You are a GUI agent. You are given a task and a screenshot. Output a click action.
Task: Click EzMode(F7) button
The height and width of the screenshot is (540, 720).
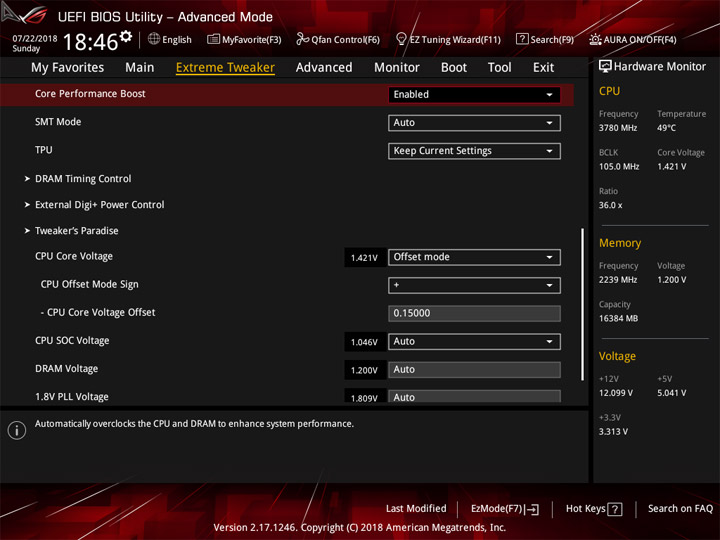(505, 509)
